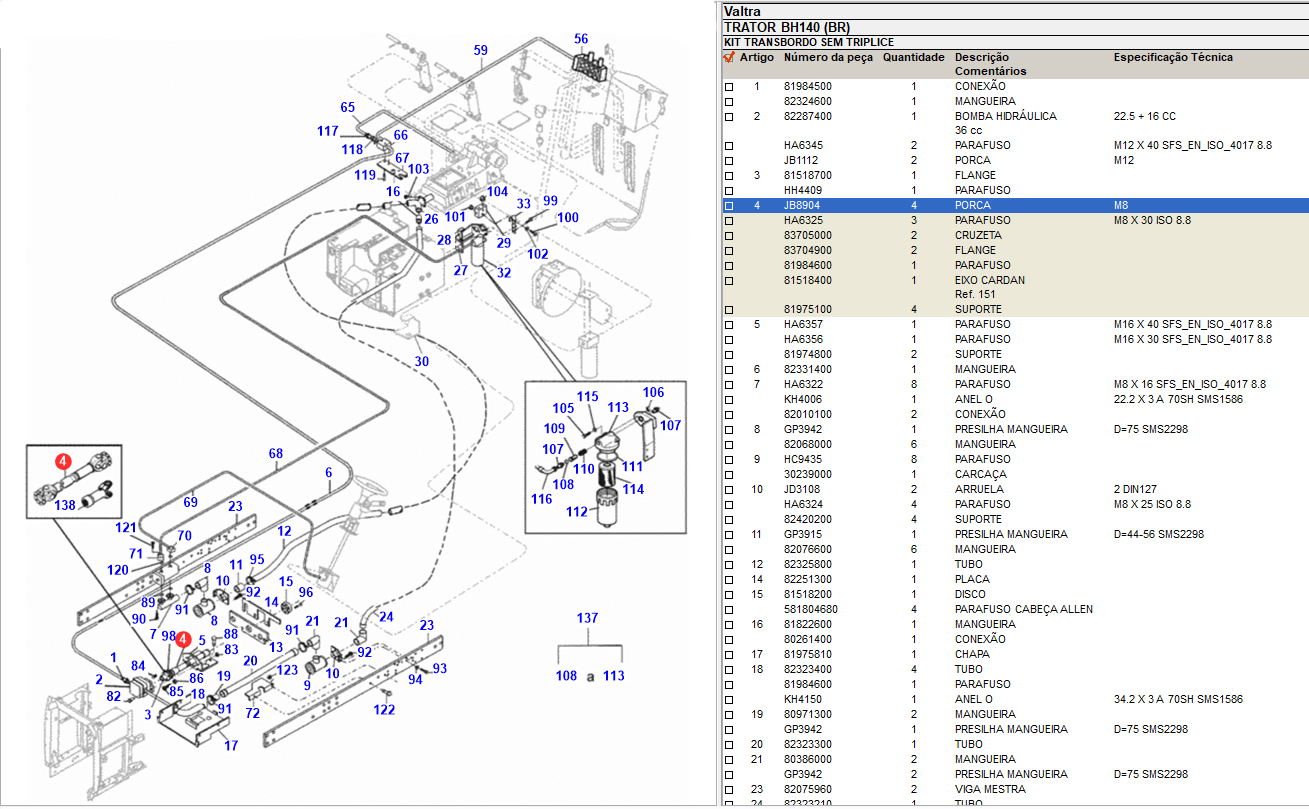Click callout 112 on the filter element

pos(577,512)
